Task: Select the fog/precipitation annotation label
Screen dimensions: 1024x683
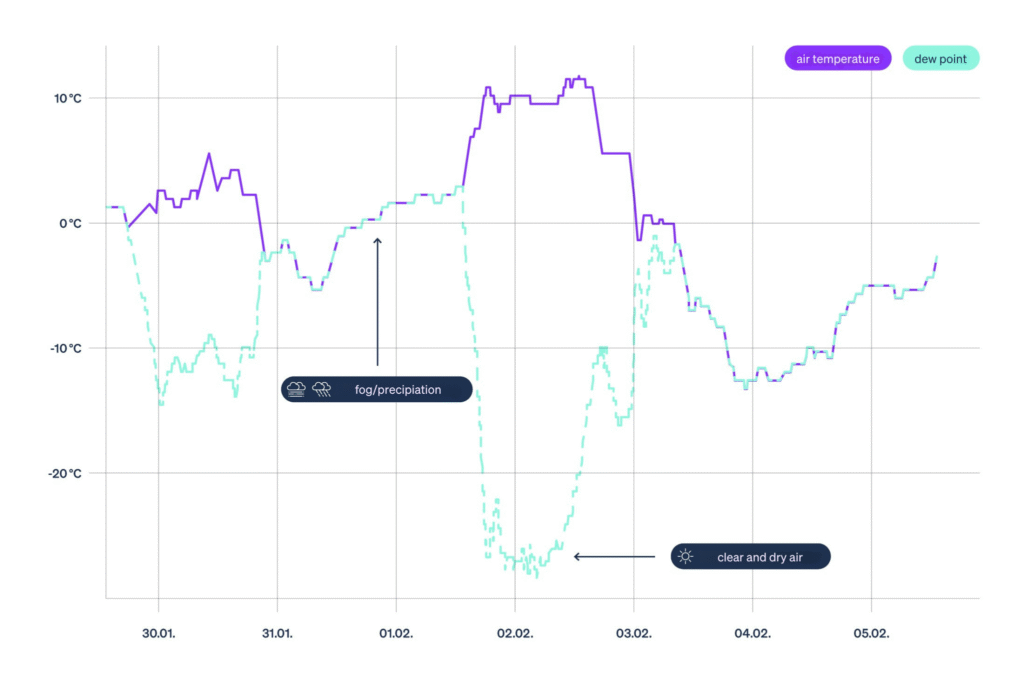Action: [377, 389]
